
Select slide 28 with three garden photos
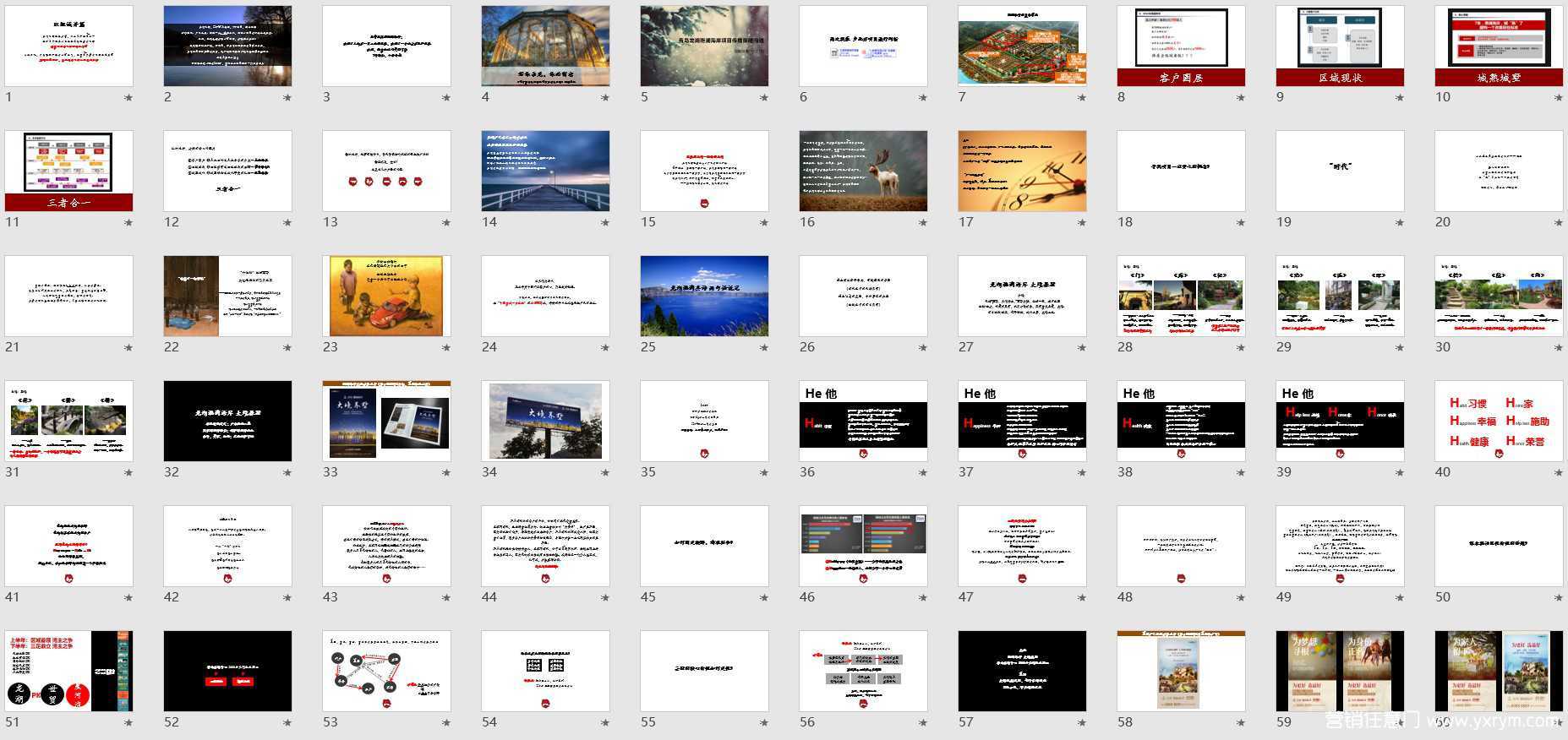click(x=1181, y=296)
